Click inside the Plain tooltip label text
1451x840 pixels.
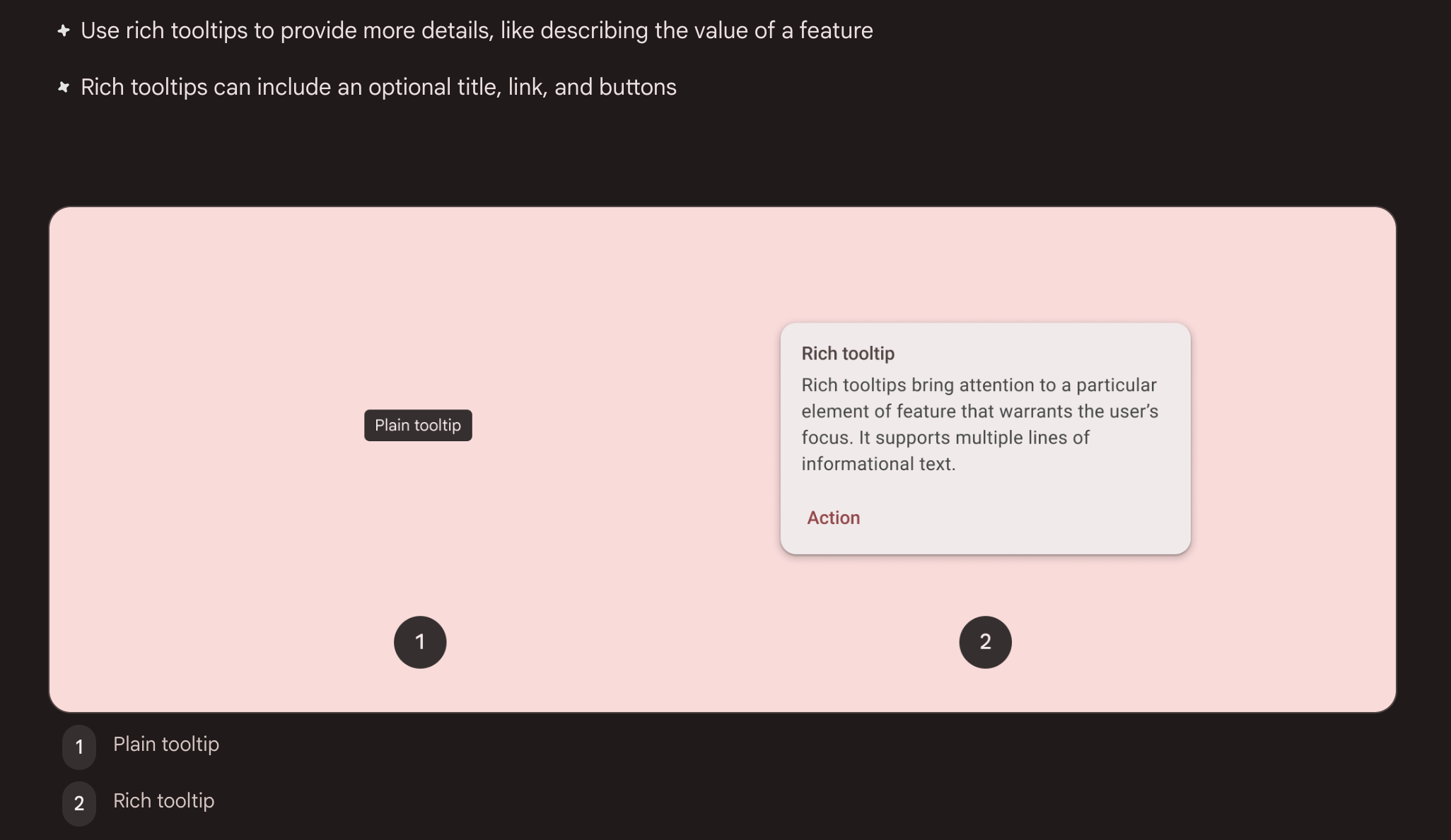coord(417,425)
